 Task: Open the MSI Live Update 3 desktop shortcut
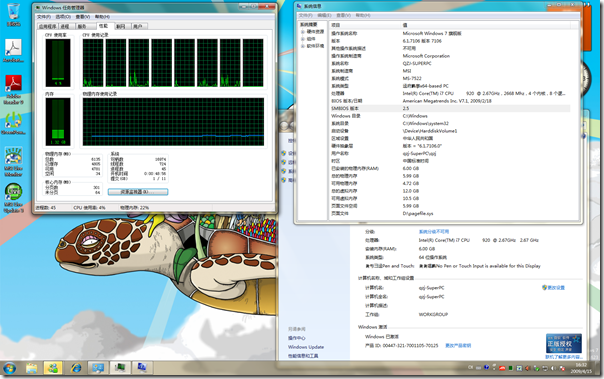coord(13,197)
